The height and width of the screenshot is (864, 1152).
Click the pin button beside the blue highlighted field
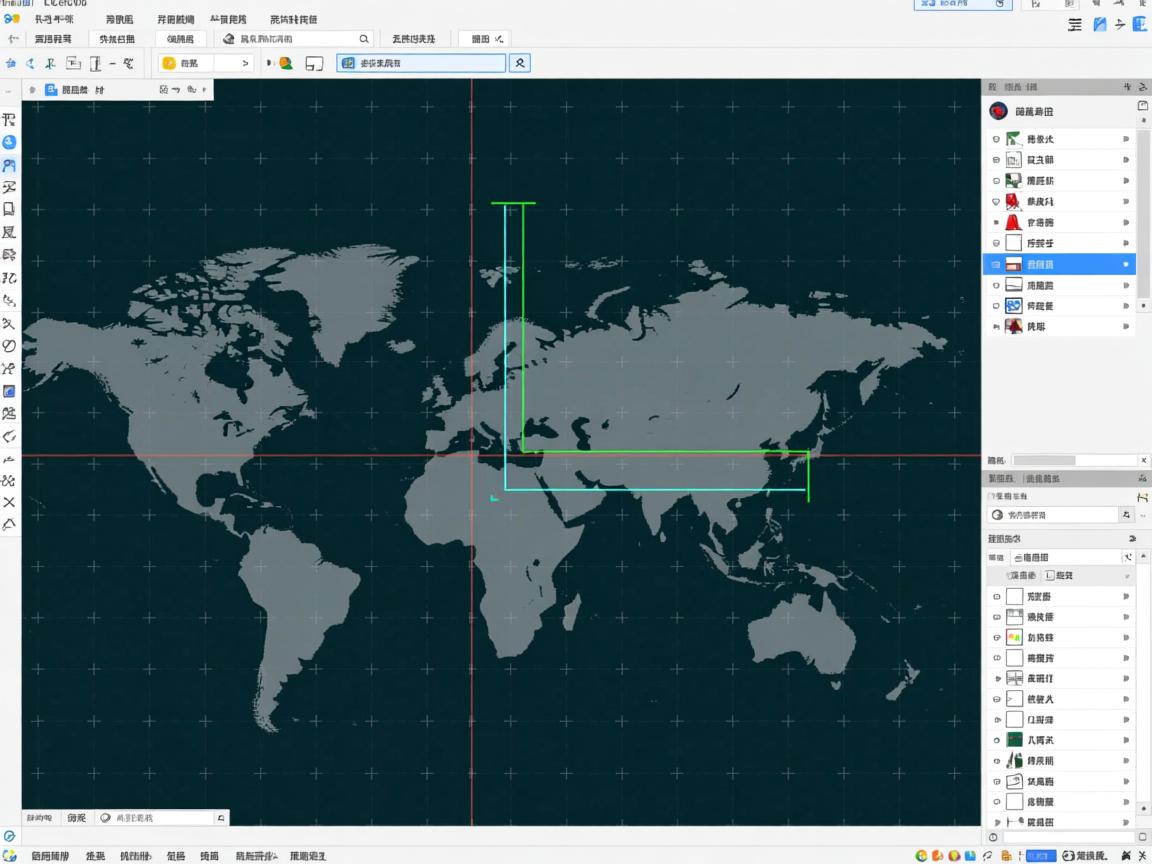[x=520, y=63]
